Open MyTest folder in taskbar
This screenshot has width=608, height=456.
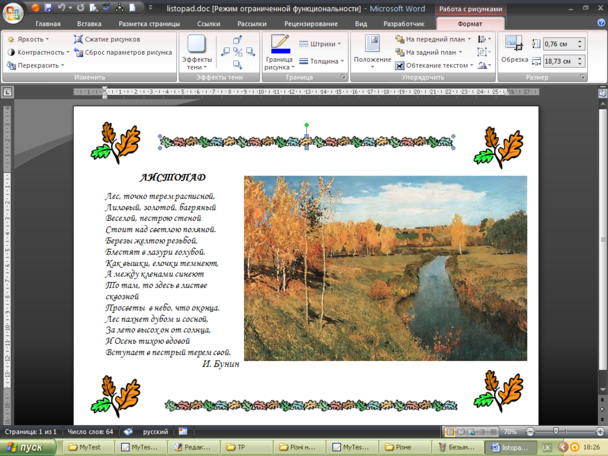pos(87,447)
